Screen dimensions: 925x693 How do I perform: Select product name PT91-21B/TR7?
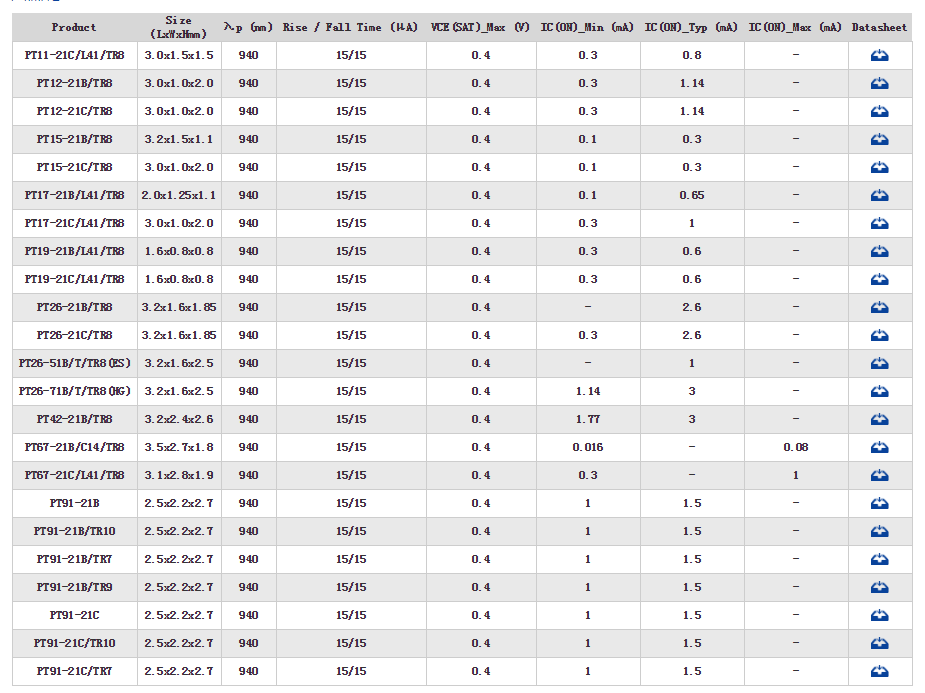tap(74, 560)
